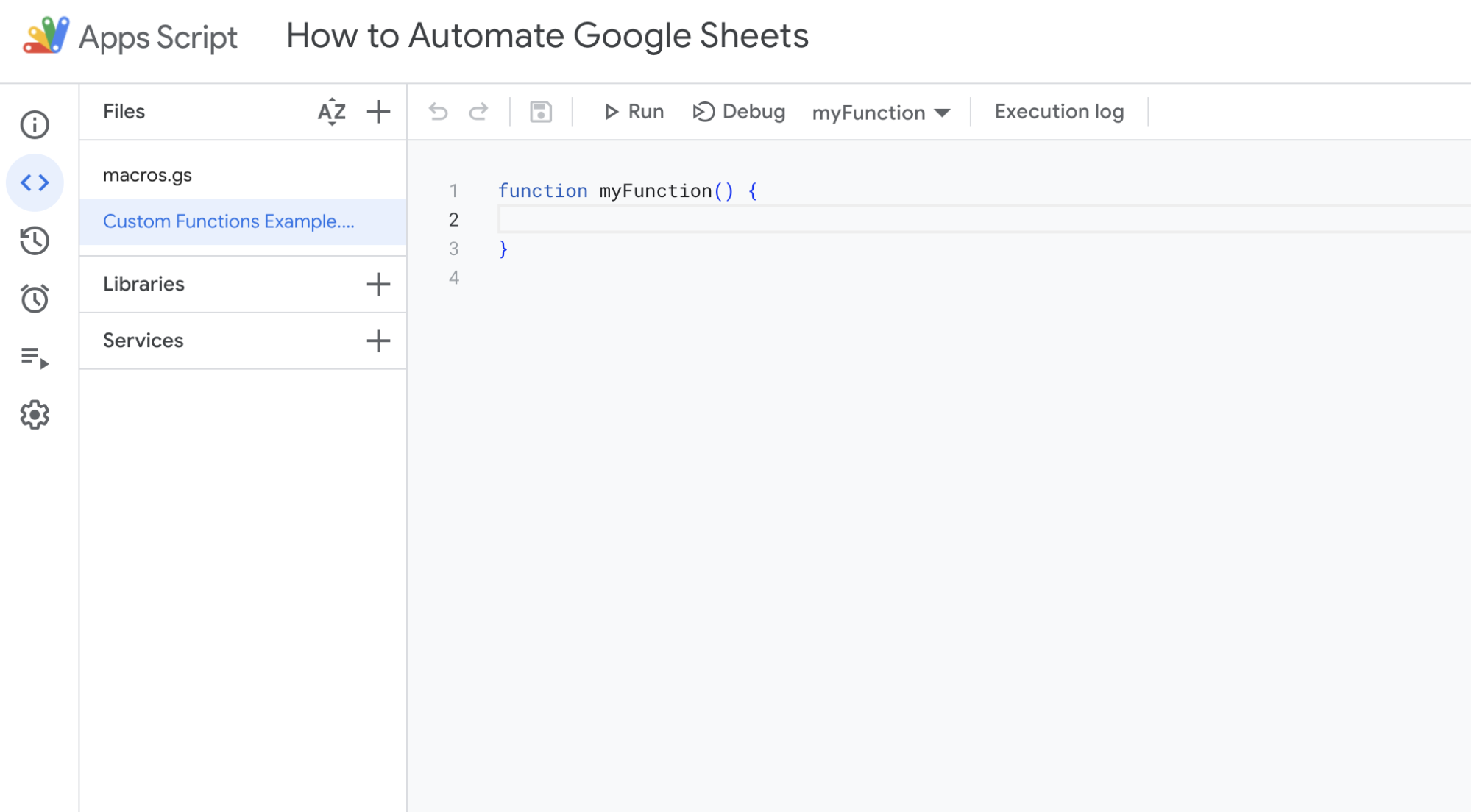Select the Editor code brackets icon
This screenshot has width=1471, height=812.
tap(35, 182)
